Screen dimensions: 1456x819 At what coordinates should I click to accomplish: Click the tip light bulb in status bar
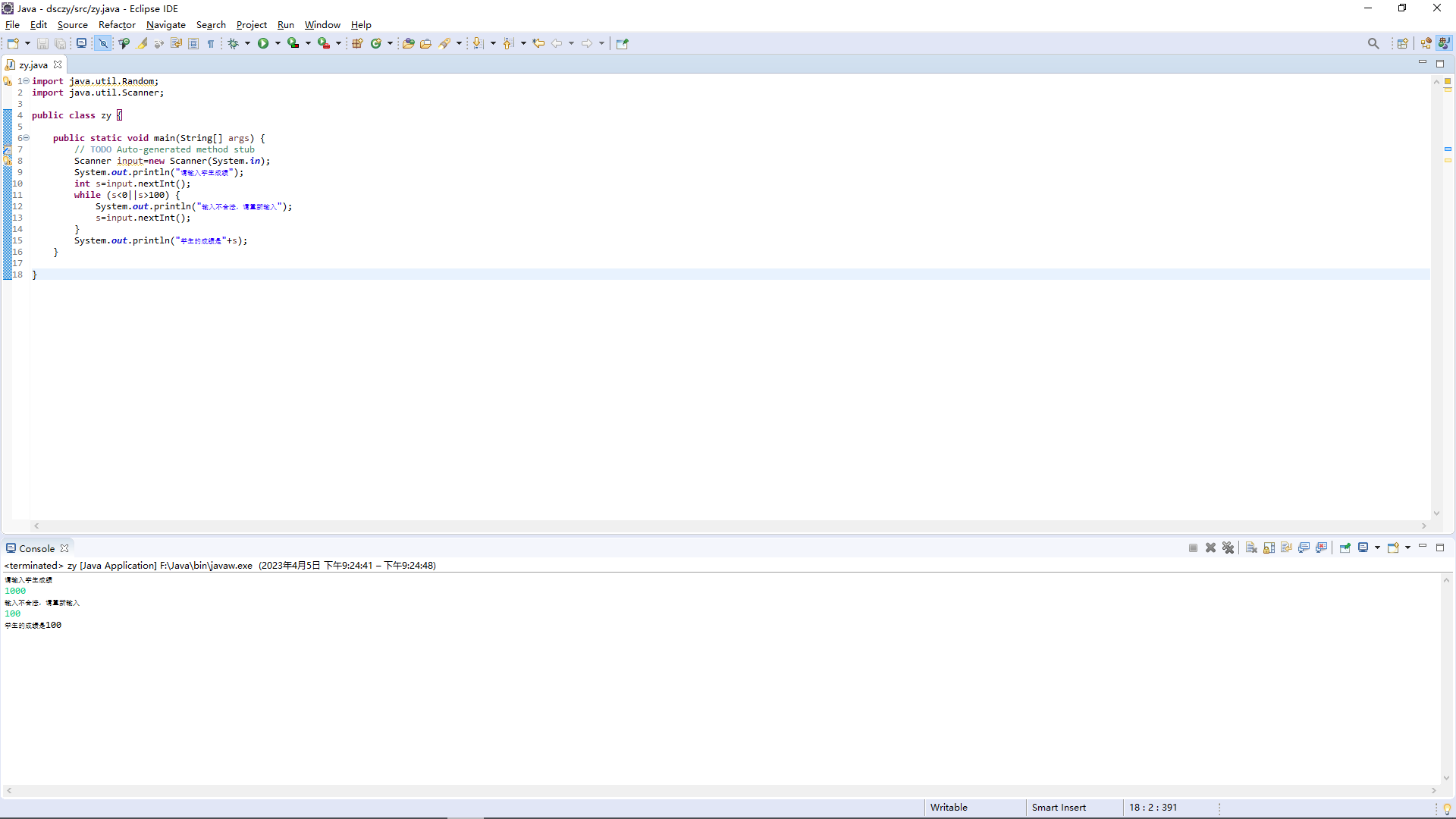1447,808
